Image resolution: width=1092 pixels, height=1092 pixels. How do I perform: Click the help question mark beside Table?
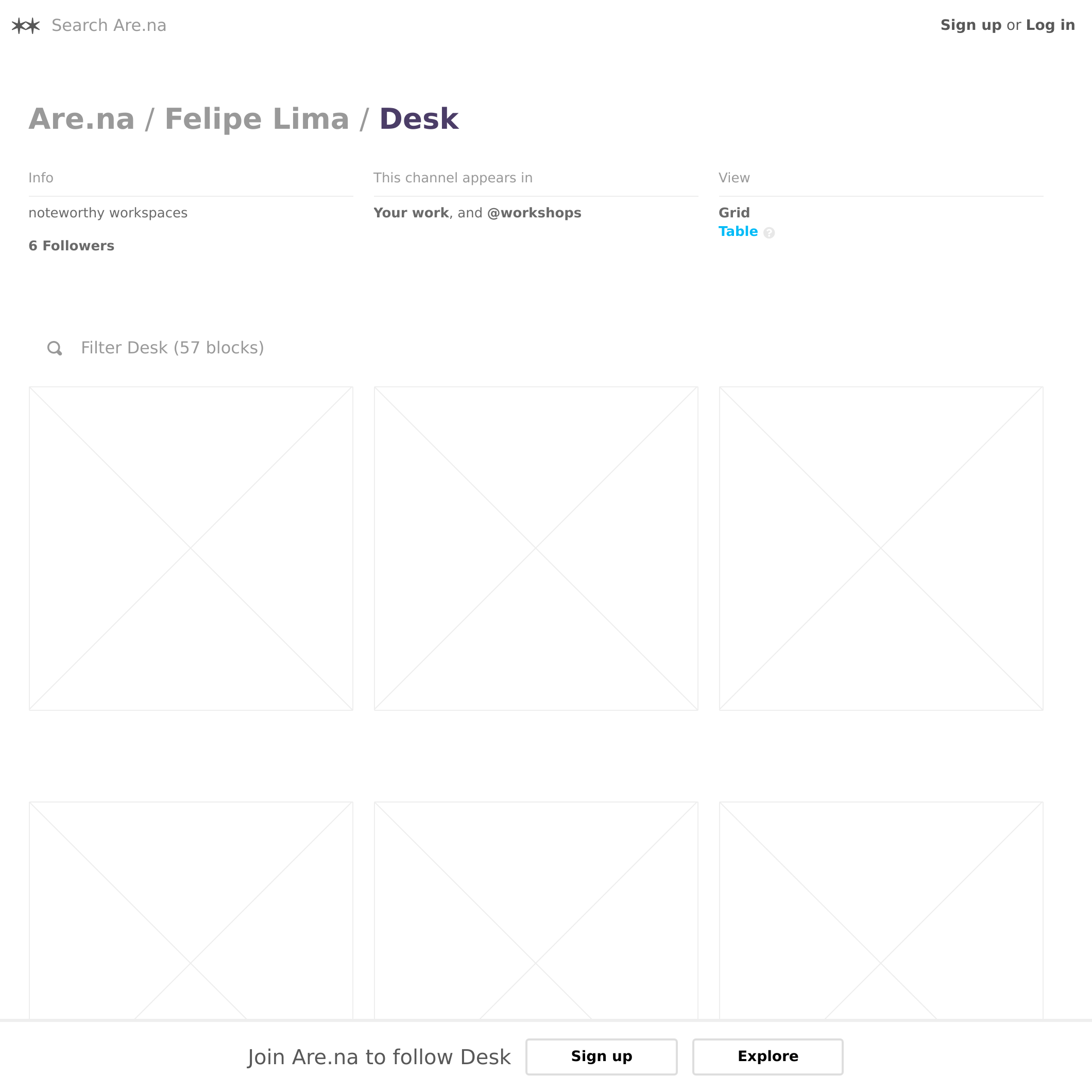coord(769,233)
